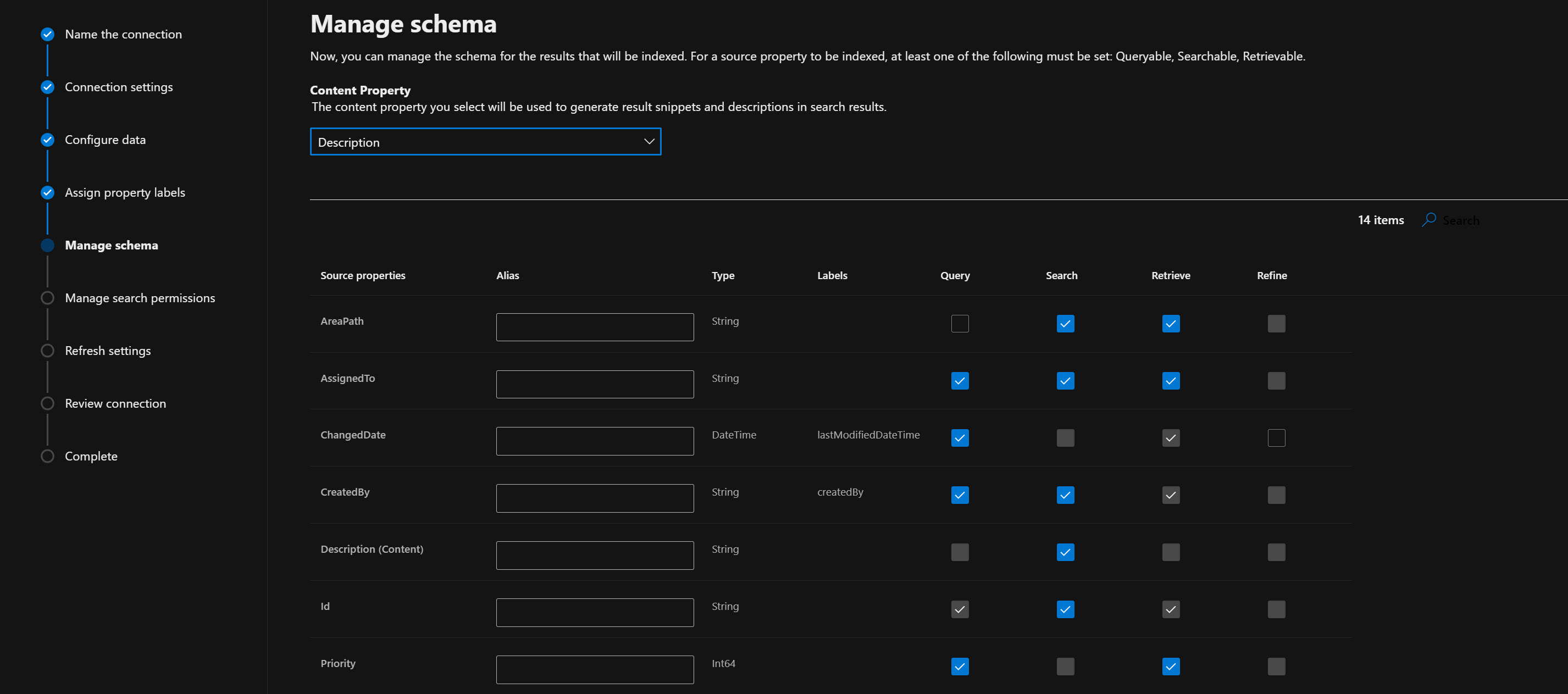The image size is (1568, 694).
Task: Click the Manage search permissions step circle
Action: point(47,298)
